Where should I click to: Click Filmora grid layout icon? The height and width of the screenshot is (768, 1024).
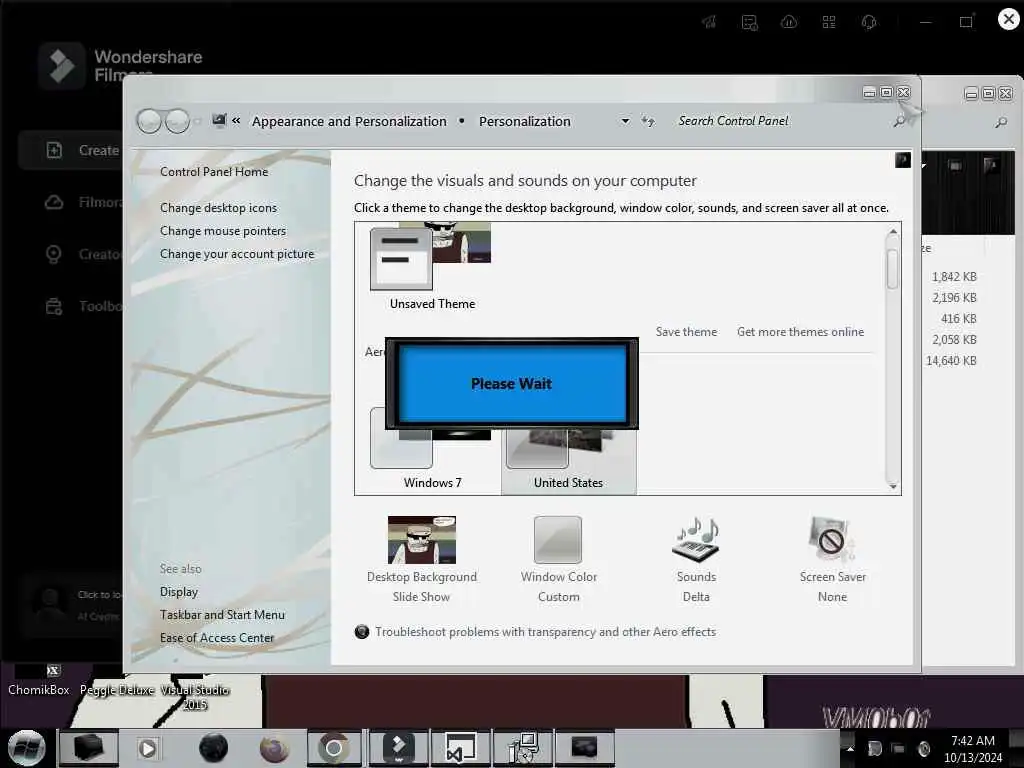[x=829, y=22]
